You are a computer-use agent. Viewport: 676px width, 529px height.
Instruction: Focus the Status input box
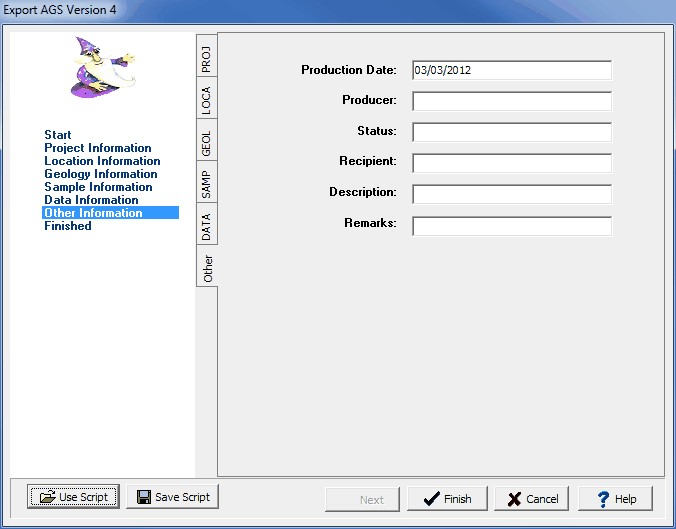pos(511,132)
